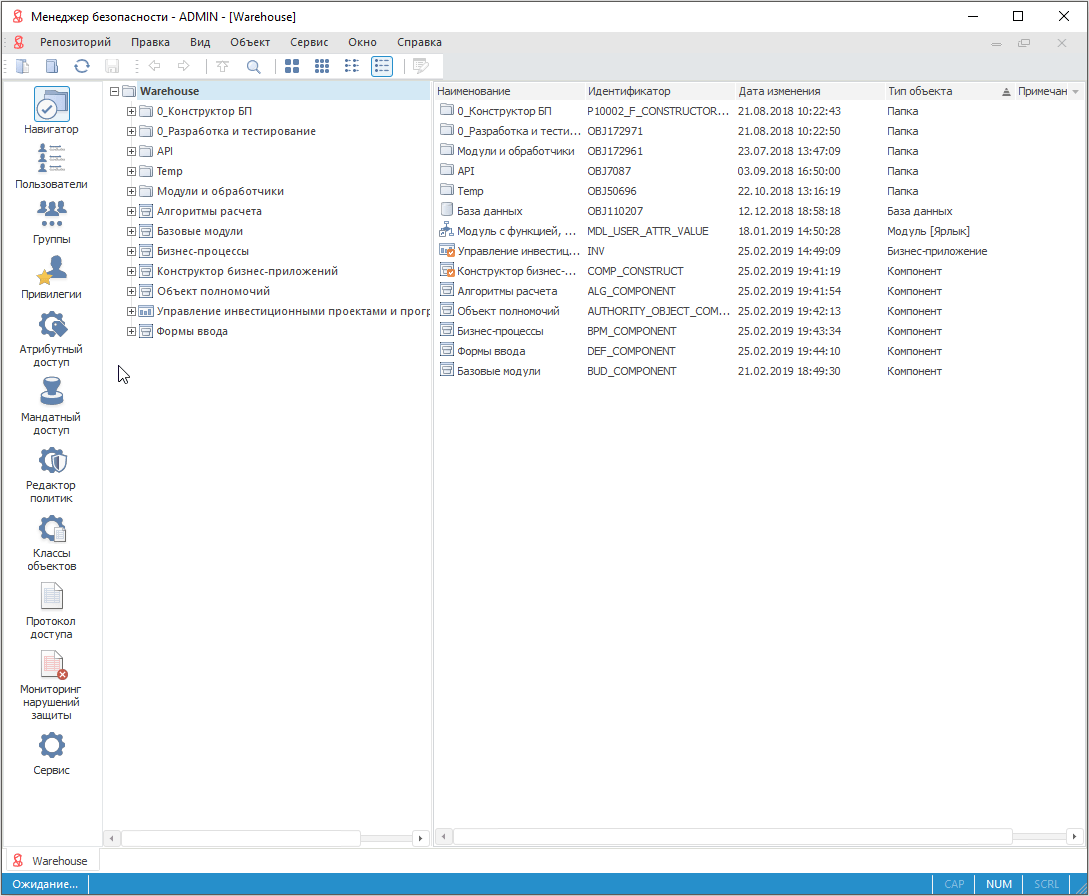
Task: Toggle the details table view button
Action: (x=382, y=66)
